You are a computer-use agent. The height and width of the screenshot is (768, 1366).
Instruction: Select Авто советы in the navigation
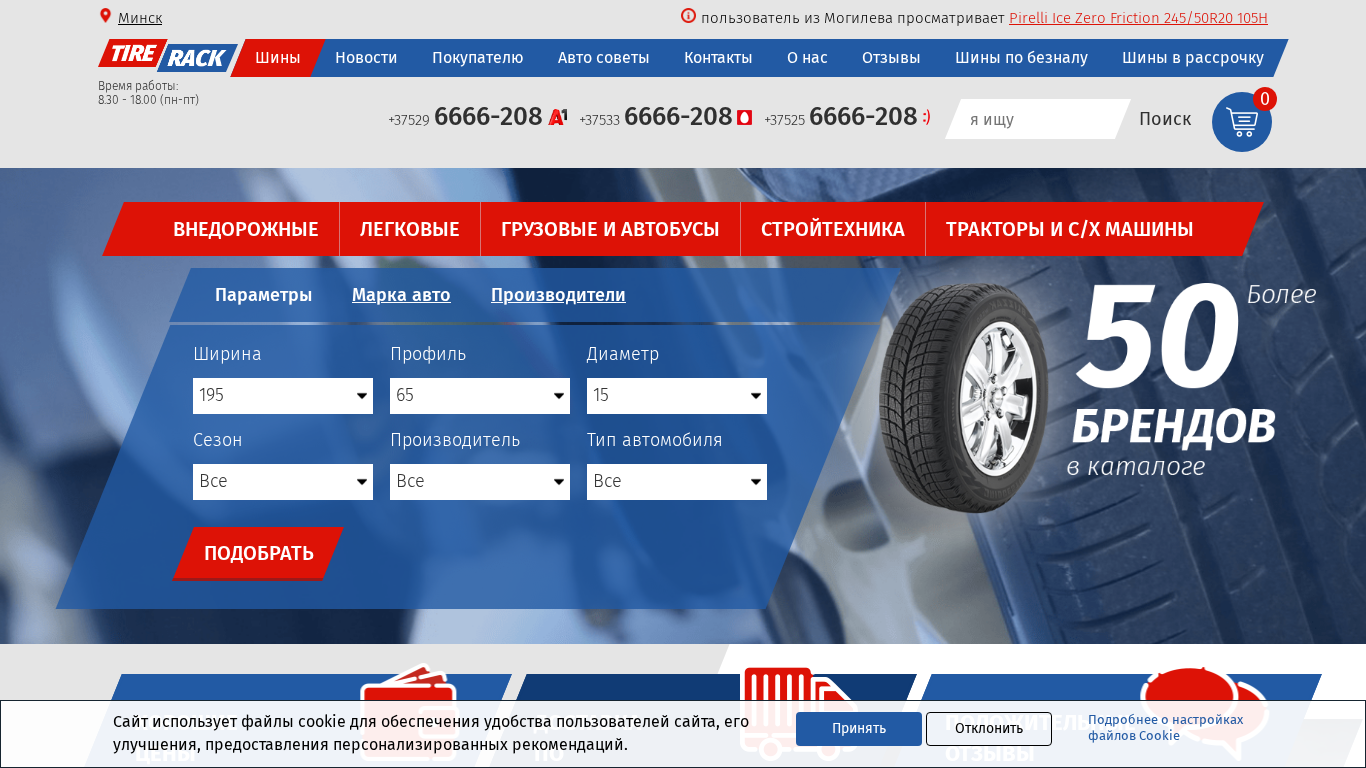pyautogui.click(x=603, y=58)
